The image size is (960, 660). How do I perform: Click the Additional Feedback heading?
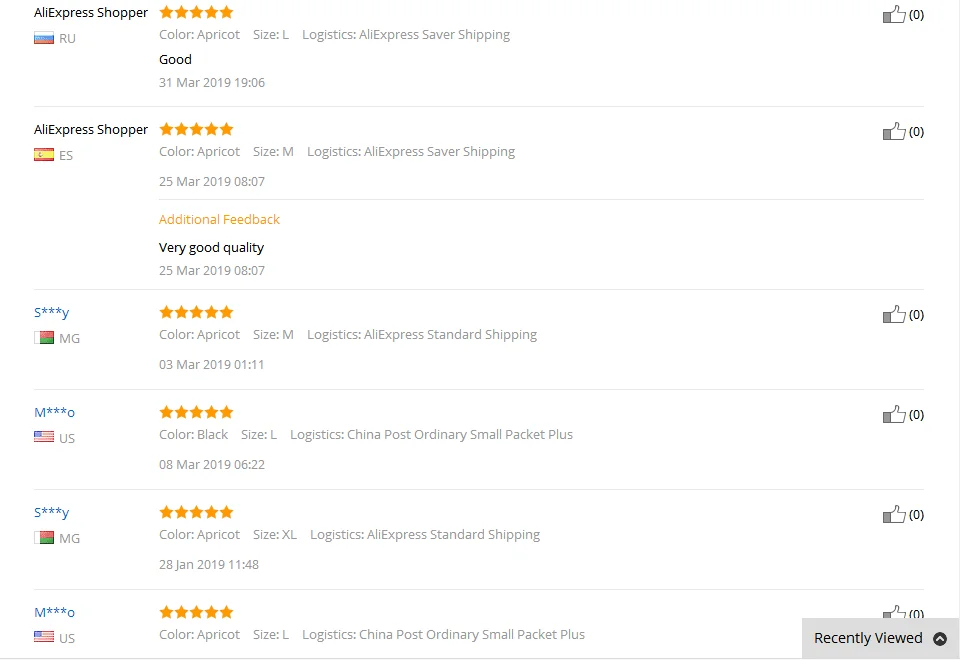tap(219, 219)
